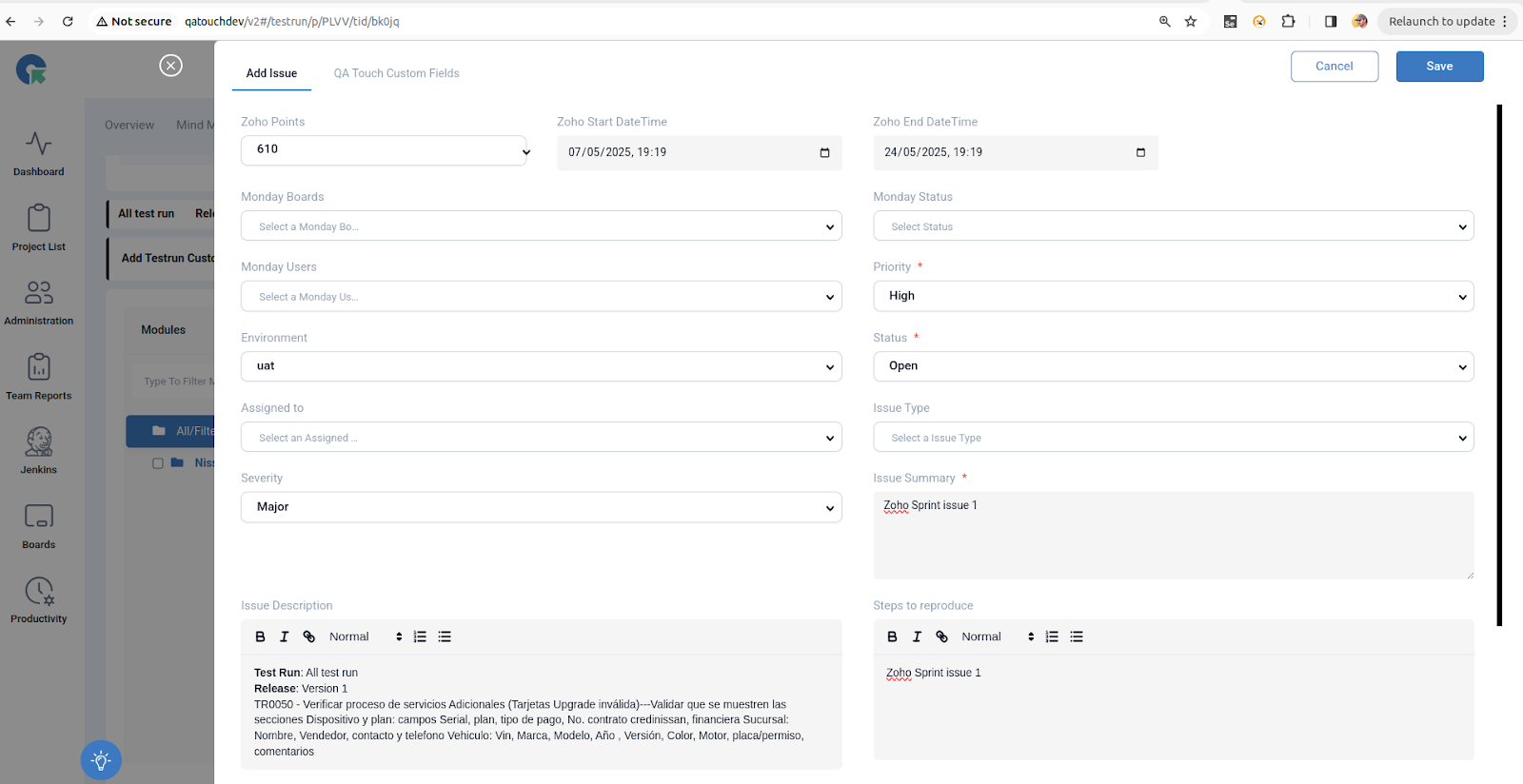Open calendar picker for Zoho Start DateTime
The image size is (1523, 784).
pyautogui.click(x=824, y=152)
